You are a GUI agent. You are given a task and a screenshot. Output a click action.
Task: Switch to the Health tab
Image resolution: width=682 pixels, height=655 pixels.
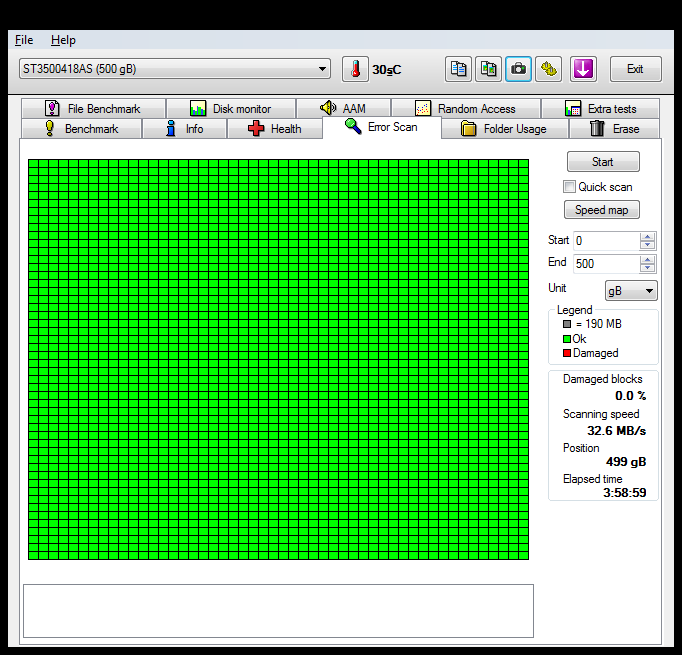[274, 129]
